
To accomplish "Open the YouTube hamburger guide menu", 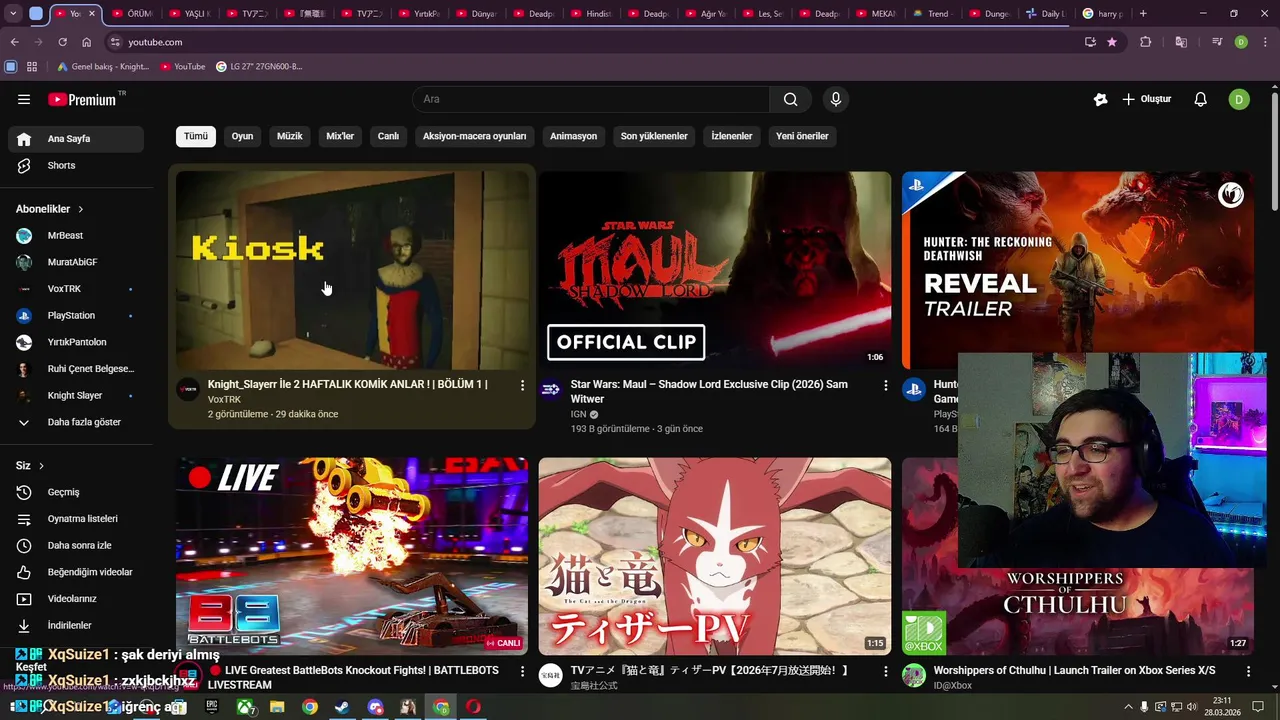I will 24,99.
